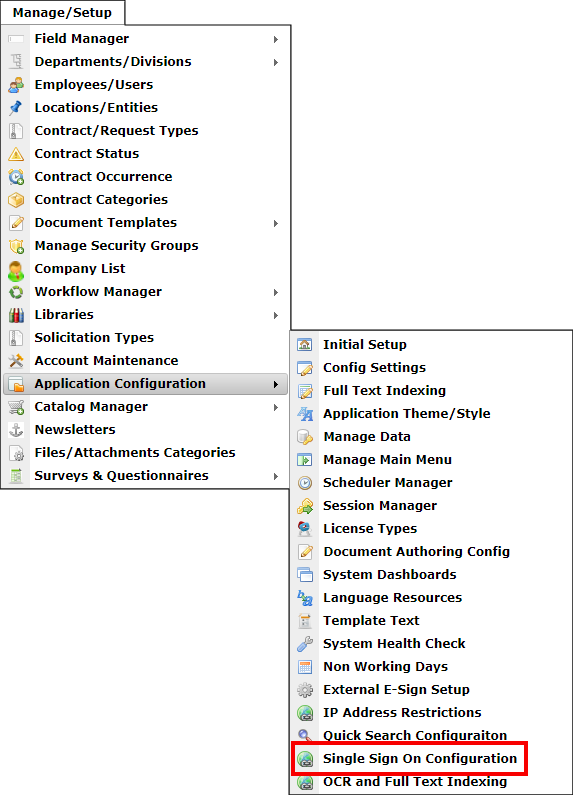The width and height of the screenshot is (573, 795).
Task: Expand the Catalog Manager submenu arrow
Action: click(x=276, y=407)
